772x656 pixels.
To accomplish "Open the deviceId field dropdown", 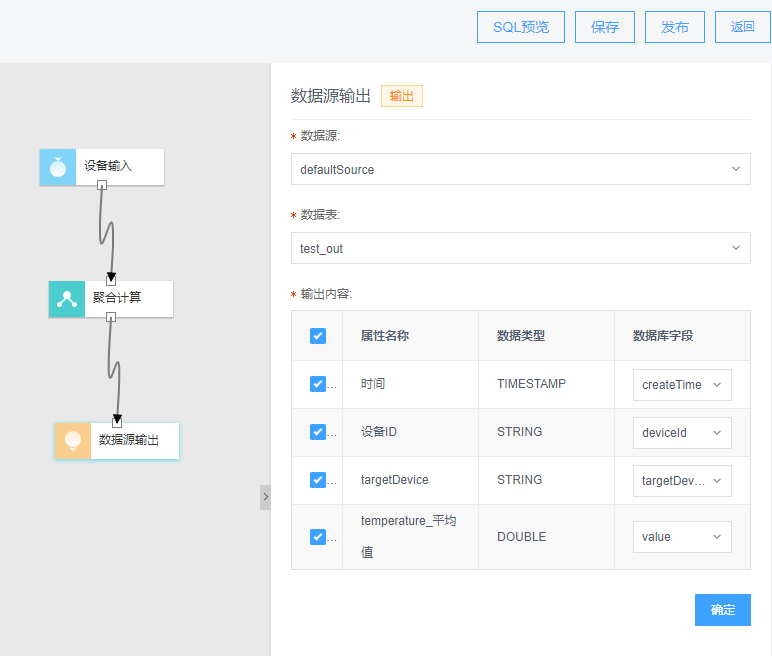I will (x=682, y=432).
